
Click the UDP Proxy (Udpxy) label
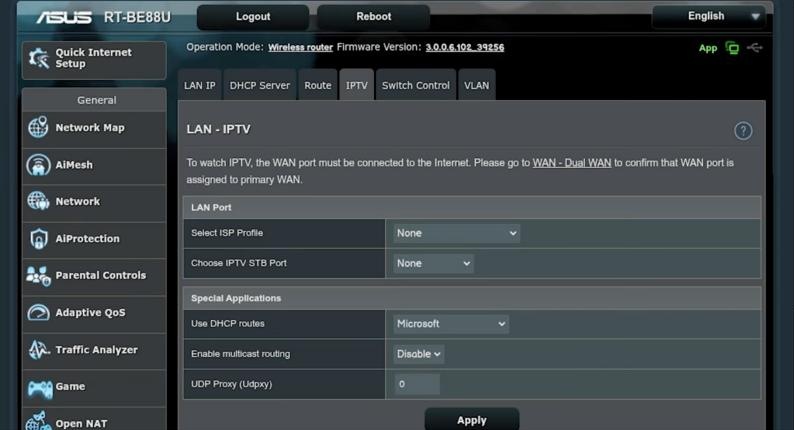coord(231,384)
